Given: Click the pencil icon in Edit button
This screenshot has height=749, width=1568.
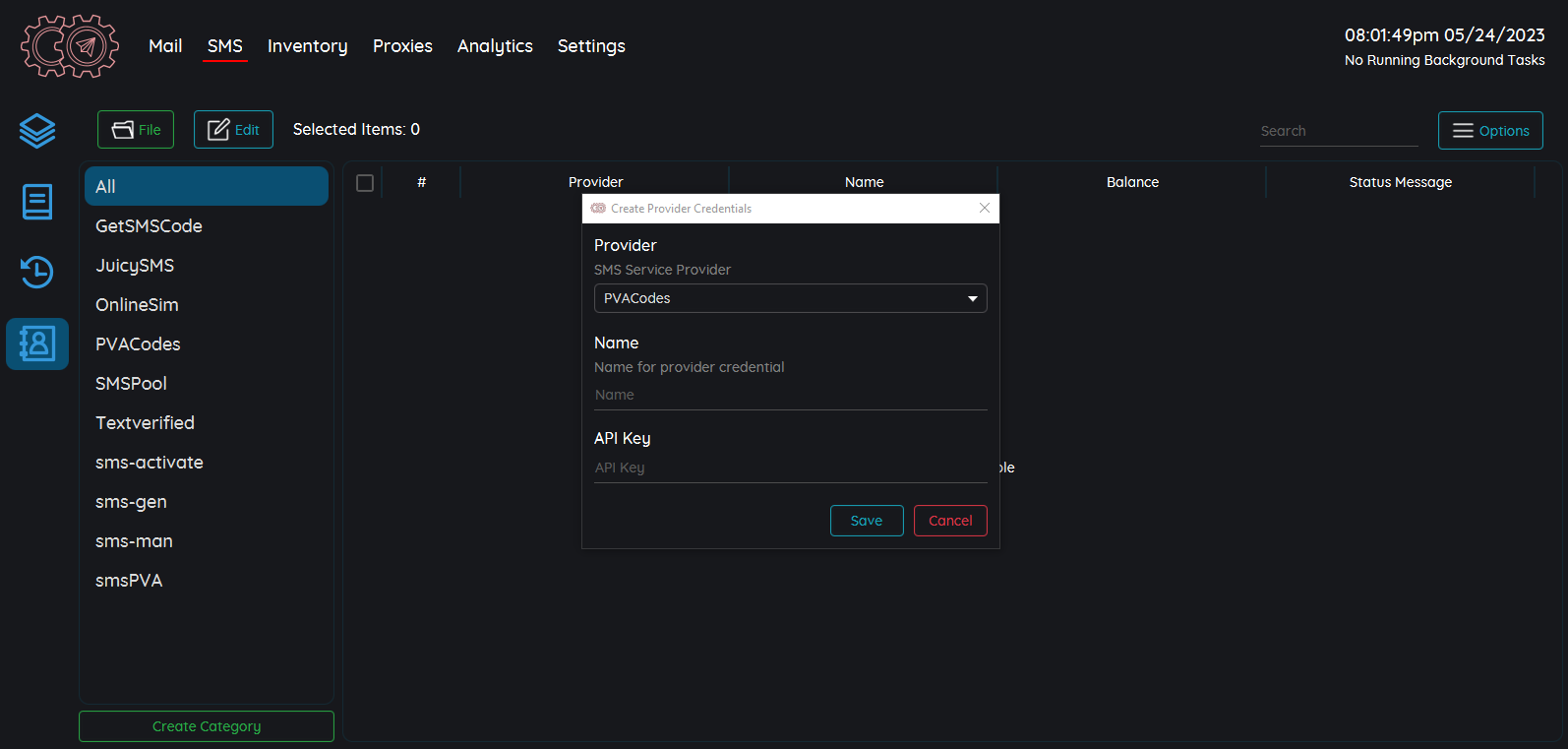Looking at the screenshot, I should 218,130.
